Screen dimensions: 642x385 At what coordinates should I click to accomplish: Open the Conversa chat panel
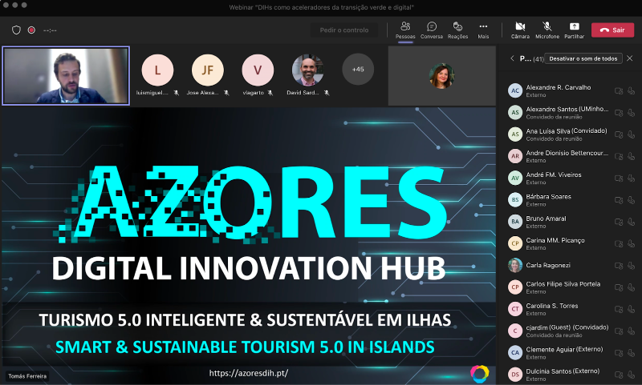432,30
